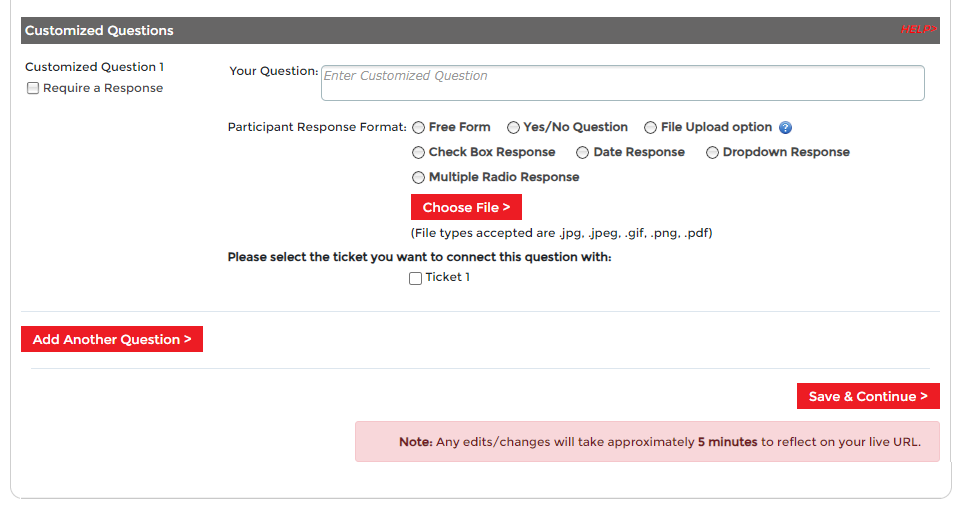Click the Customized Questions section header
Image resolution: width=963 pixels, height=508 pixels.
pos(99,31)
